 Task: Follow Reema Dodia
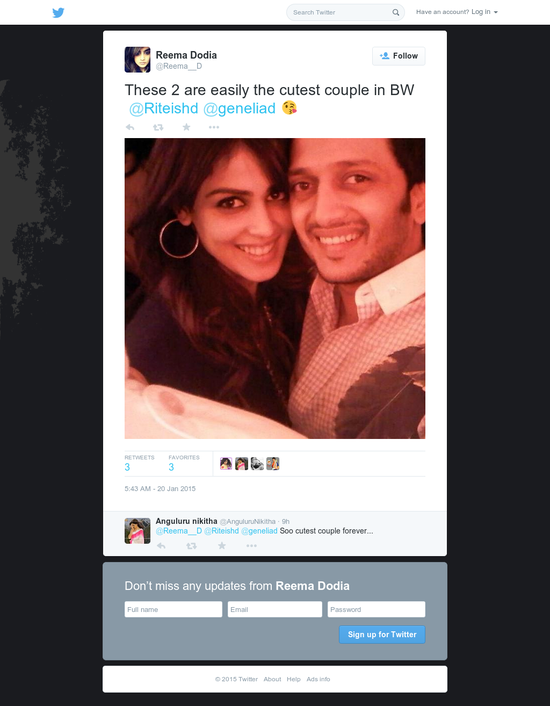tap(399, 56)
